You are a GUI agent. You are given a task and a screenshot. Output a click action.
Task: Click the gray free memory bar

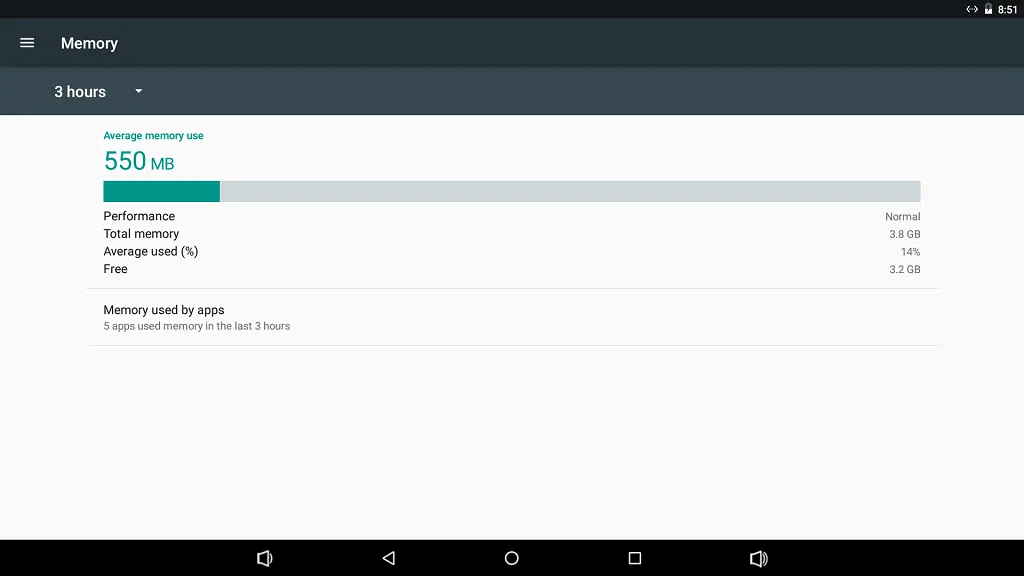point(570,191)
